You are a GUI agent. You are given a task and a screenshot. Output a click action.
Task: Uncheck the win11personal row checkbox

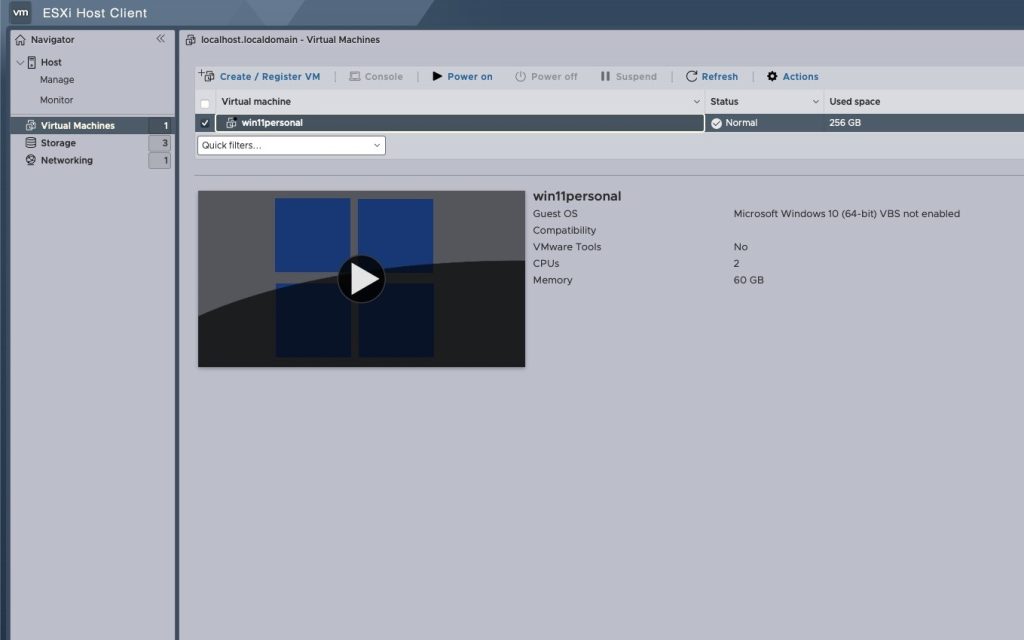coord(205,123)
